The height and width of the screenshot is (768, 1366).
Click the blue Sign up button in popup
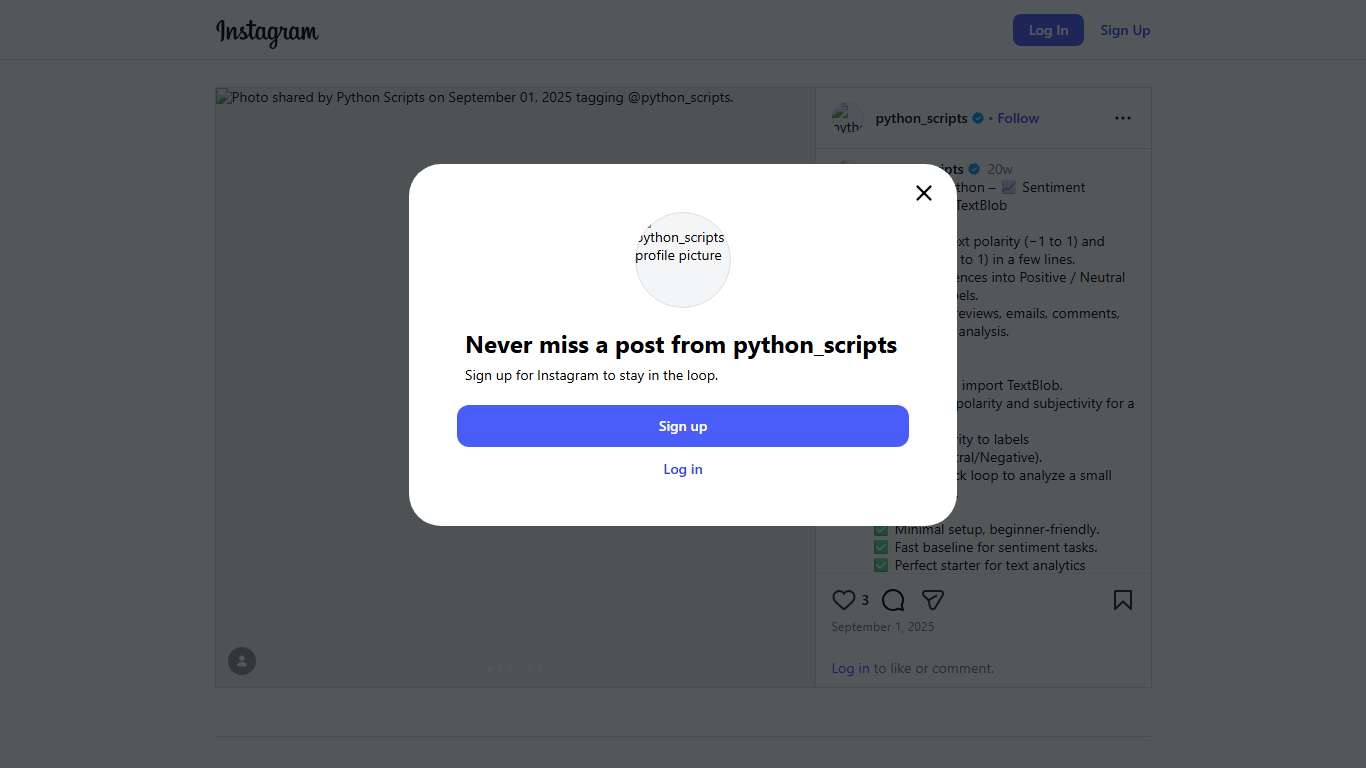683,426
